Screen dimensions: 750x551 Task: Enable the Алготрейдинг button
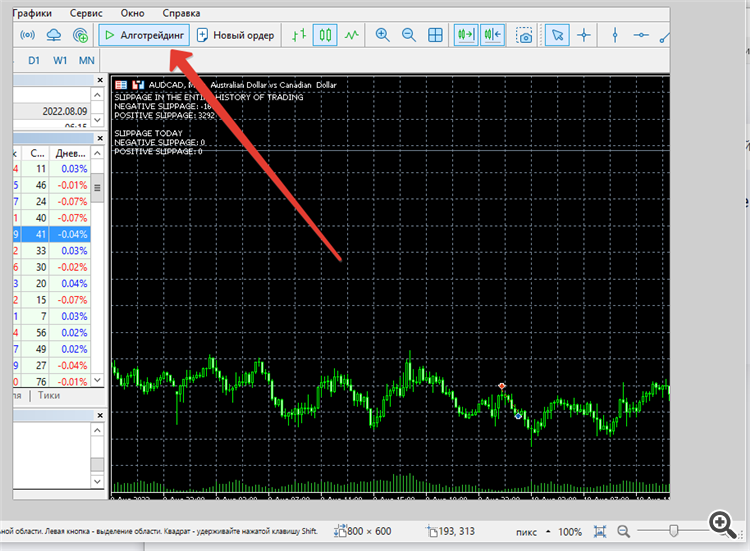pos(144,35)
